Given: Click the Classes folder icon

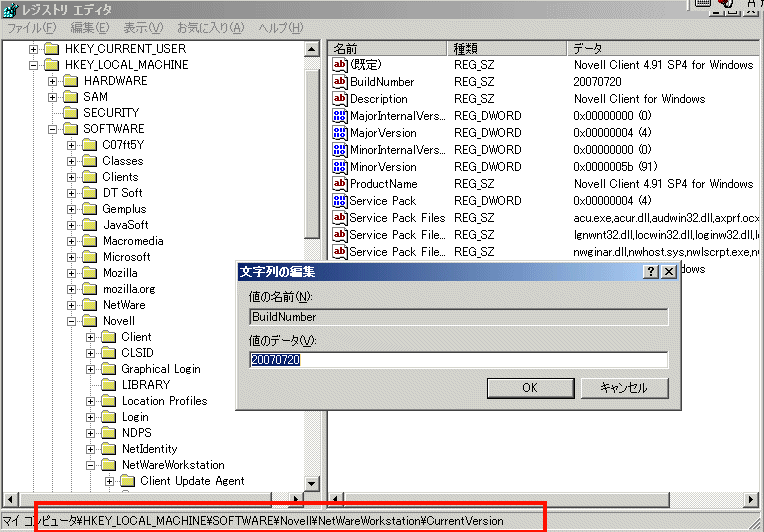Looking at the screenshot, I should pyautogui.click(x=90, y=161).
